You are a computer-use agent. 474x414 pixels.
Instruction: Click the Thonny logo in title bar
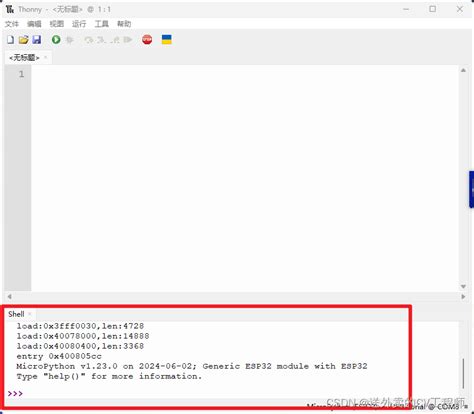[x=10, y=9]
